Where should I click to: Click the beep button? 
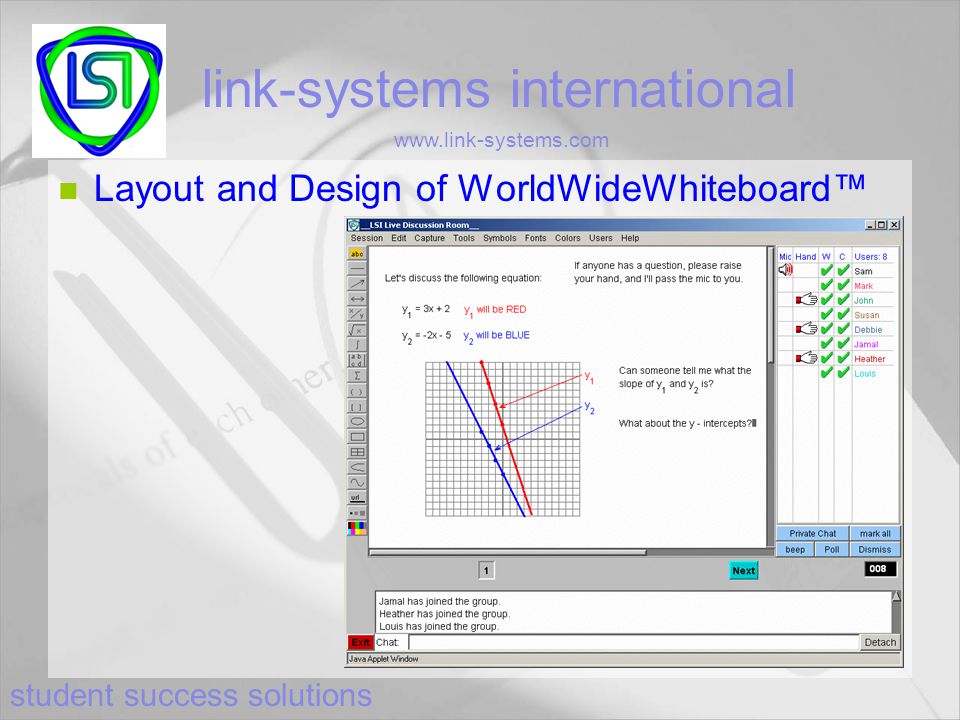point(795,549)
